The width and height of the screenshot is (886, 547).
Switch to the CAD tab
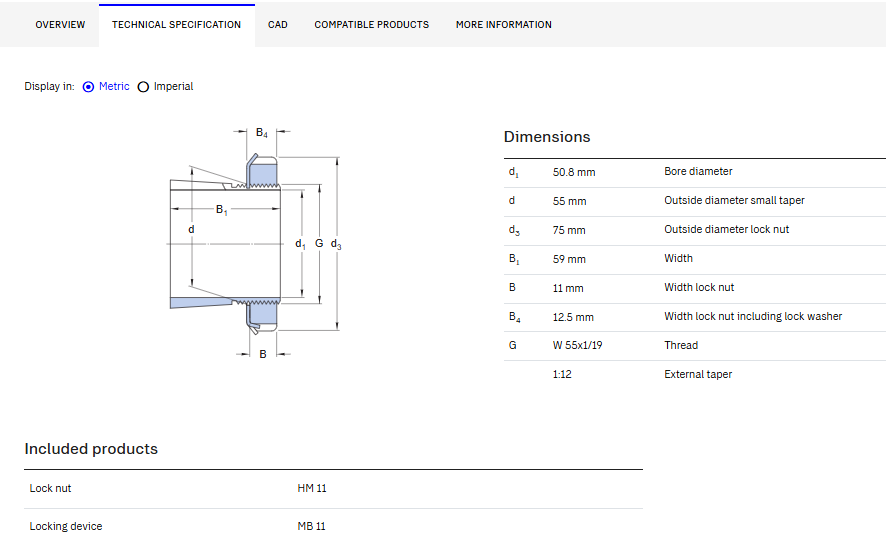(x=277, y=25)
